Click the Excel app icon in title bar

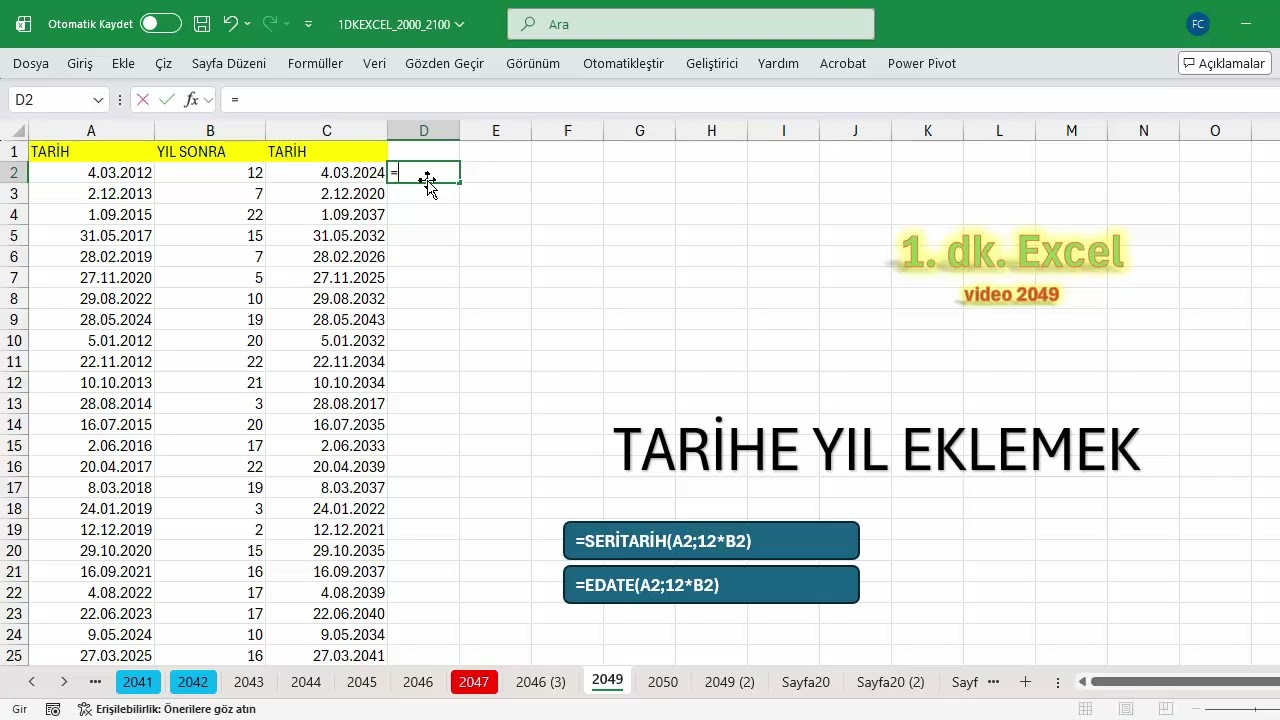coord(24,24)
